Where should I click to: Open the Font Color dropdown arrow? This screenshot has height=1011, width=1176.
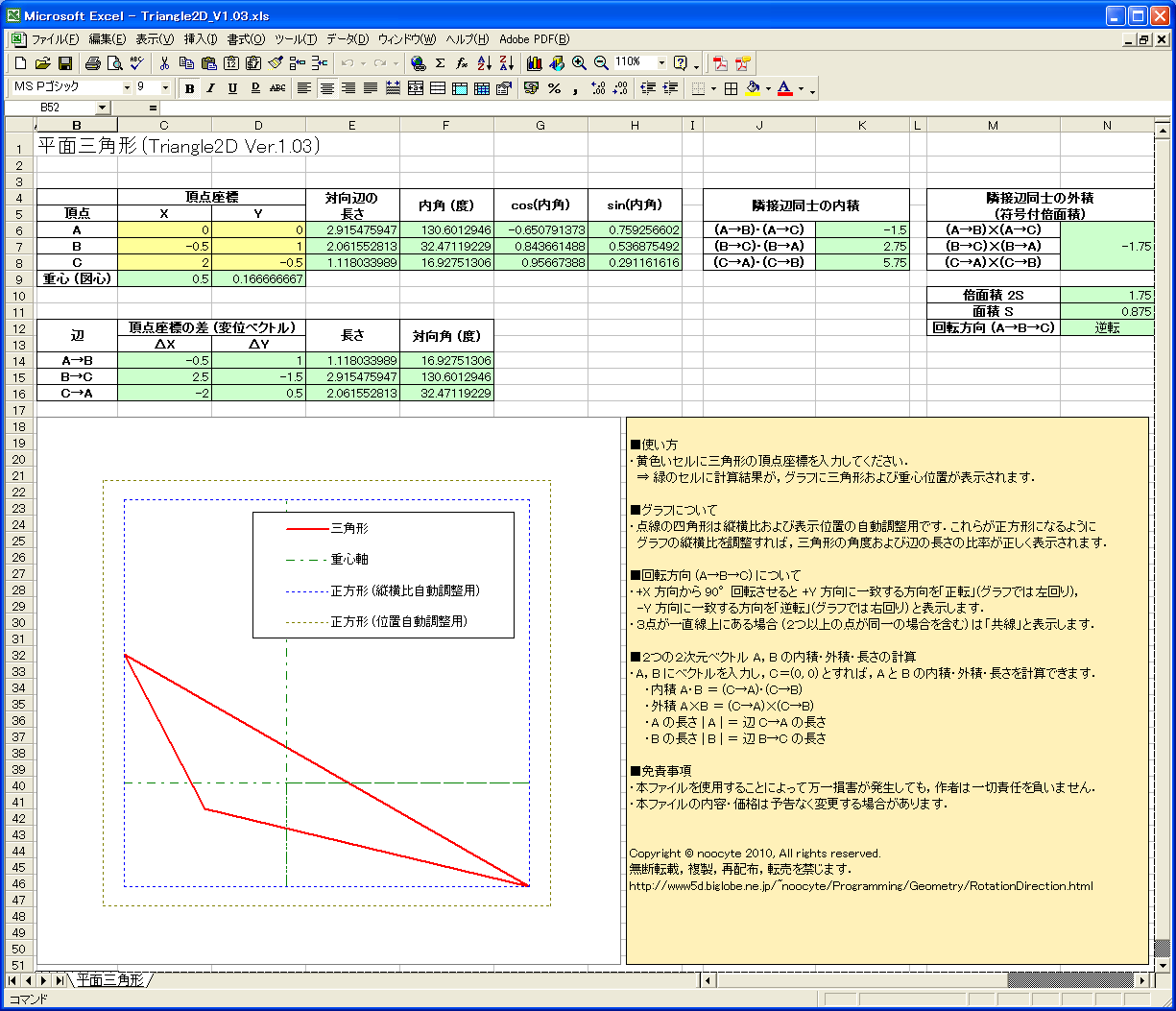(801, 88)
